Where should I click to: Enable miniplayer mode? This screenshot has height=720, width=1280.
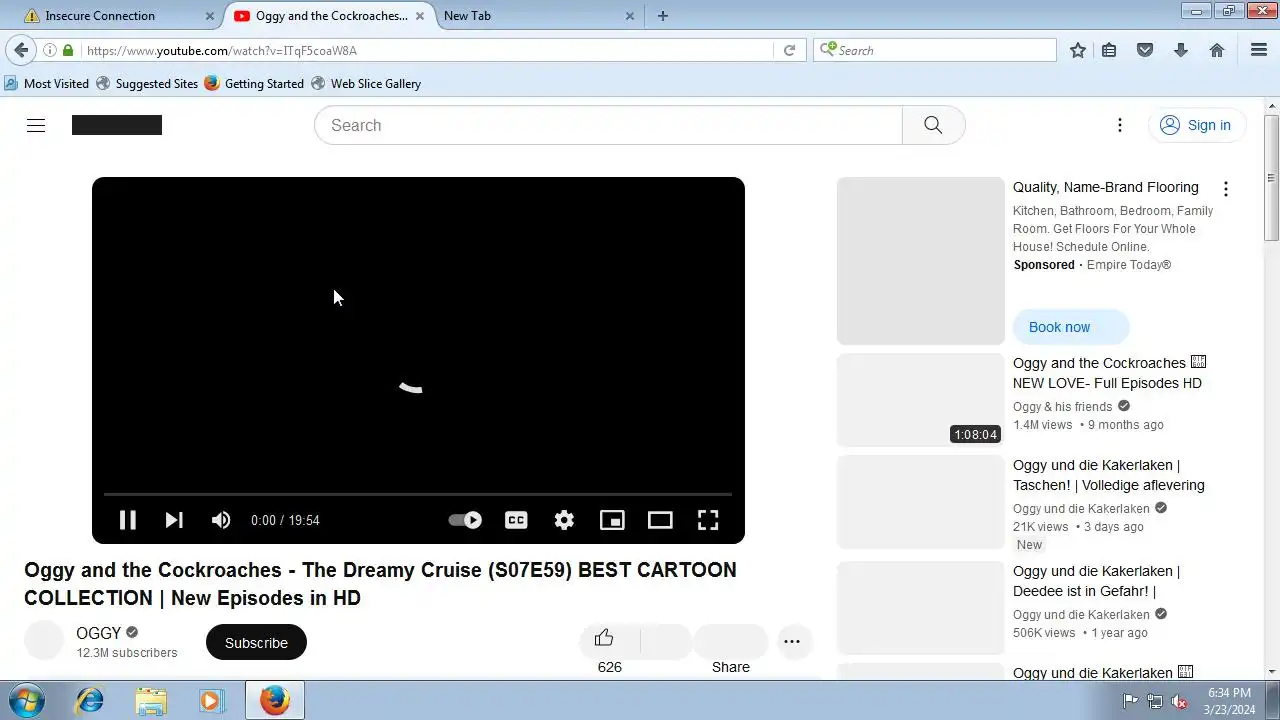pos(612,520)
